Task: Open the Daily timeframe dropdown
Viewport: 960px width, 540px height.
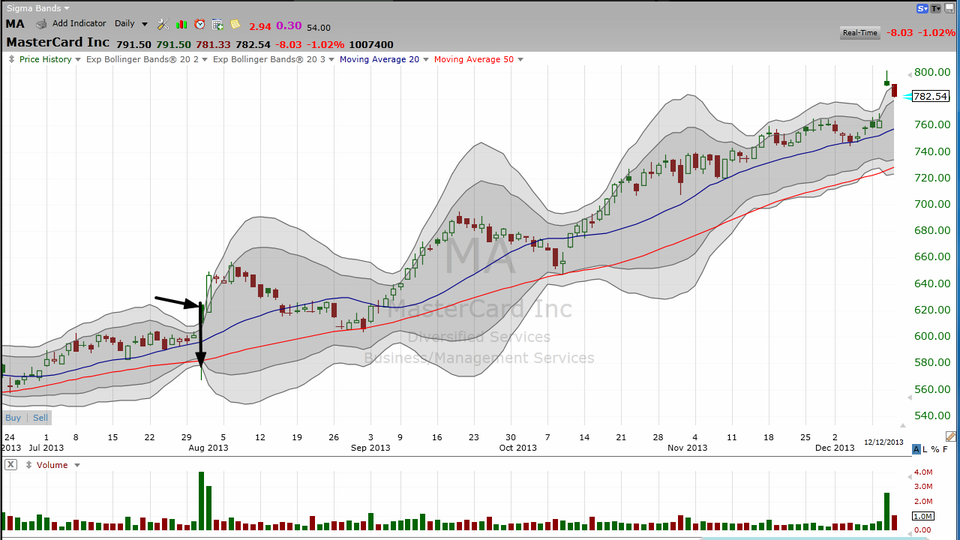Action: tap(131, 24)
